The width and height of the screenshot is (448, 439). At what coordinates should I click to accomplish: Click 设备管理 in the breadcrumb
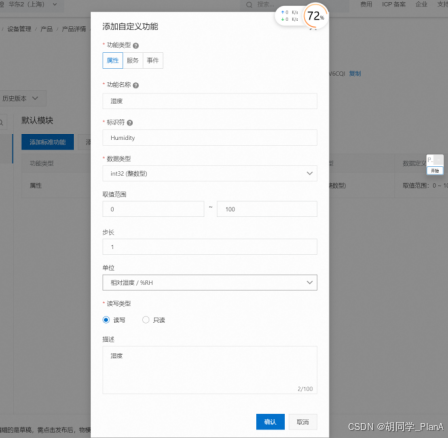19,29
